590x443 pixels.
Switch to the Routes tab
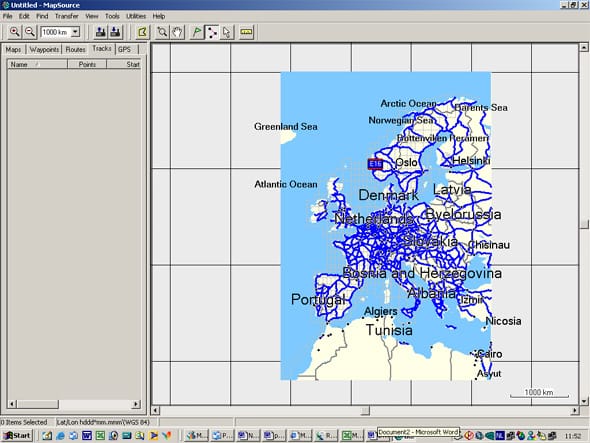(75, 49)
